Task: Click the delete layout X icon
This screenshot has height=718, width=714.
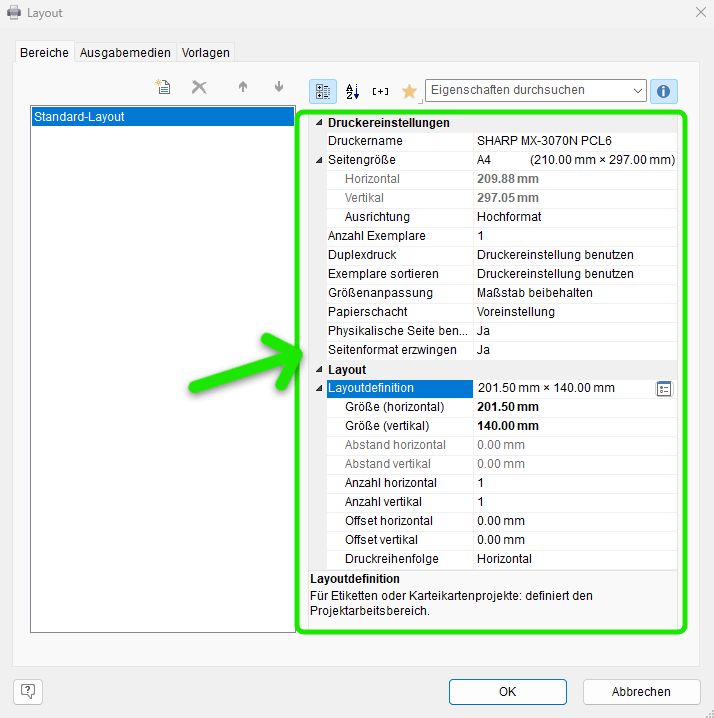Action: [199, 88]
